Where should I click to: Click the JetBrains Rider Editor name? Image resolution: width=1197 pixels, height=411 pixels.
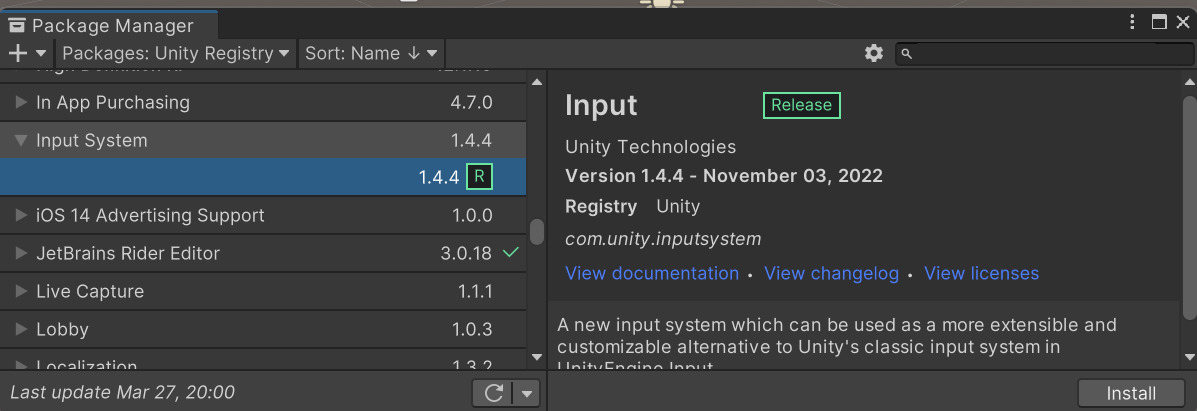[x=127, y=253]
